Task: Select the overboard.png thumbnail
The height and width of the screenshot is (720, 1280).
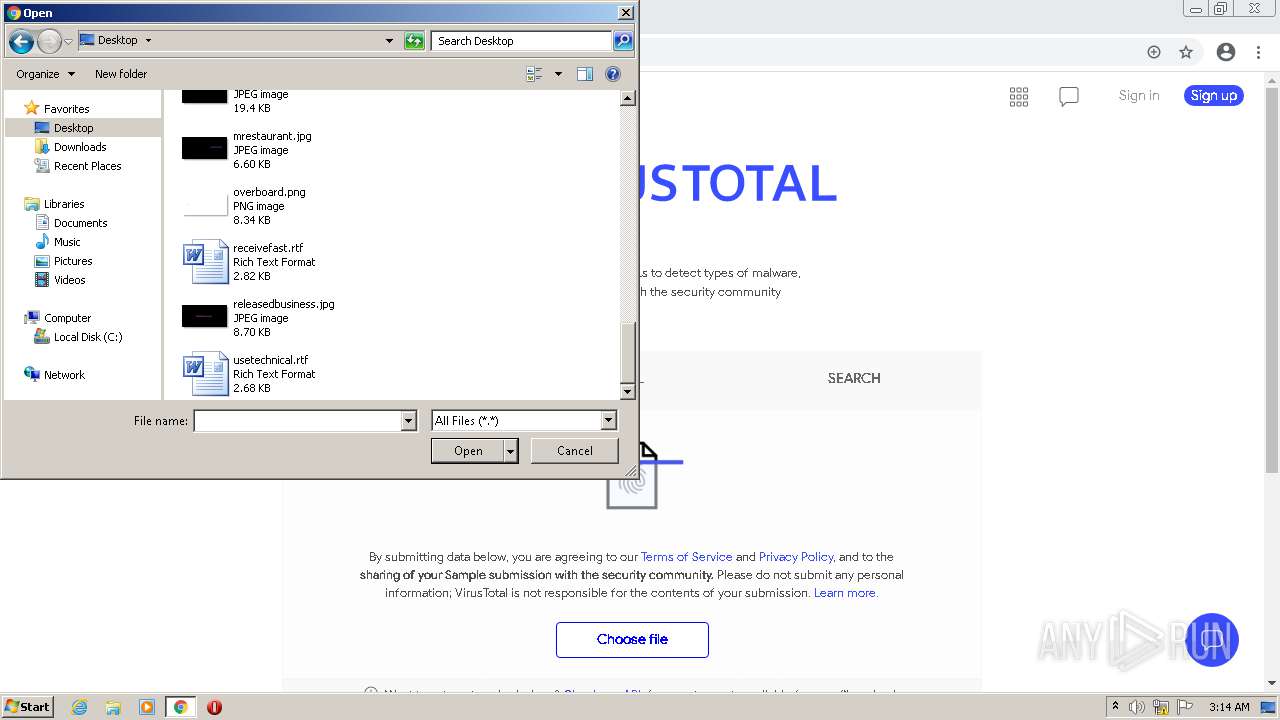Action: click(205, 205)
